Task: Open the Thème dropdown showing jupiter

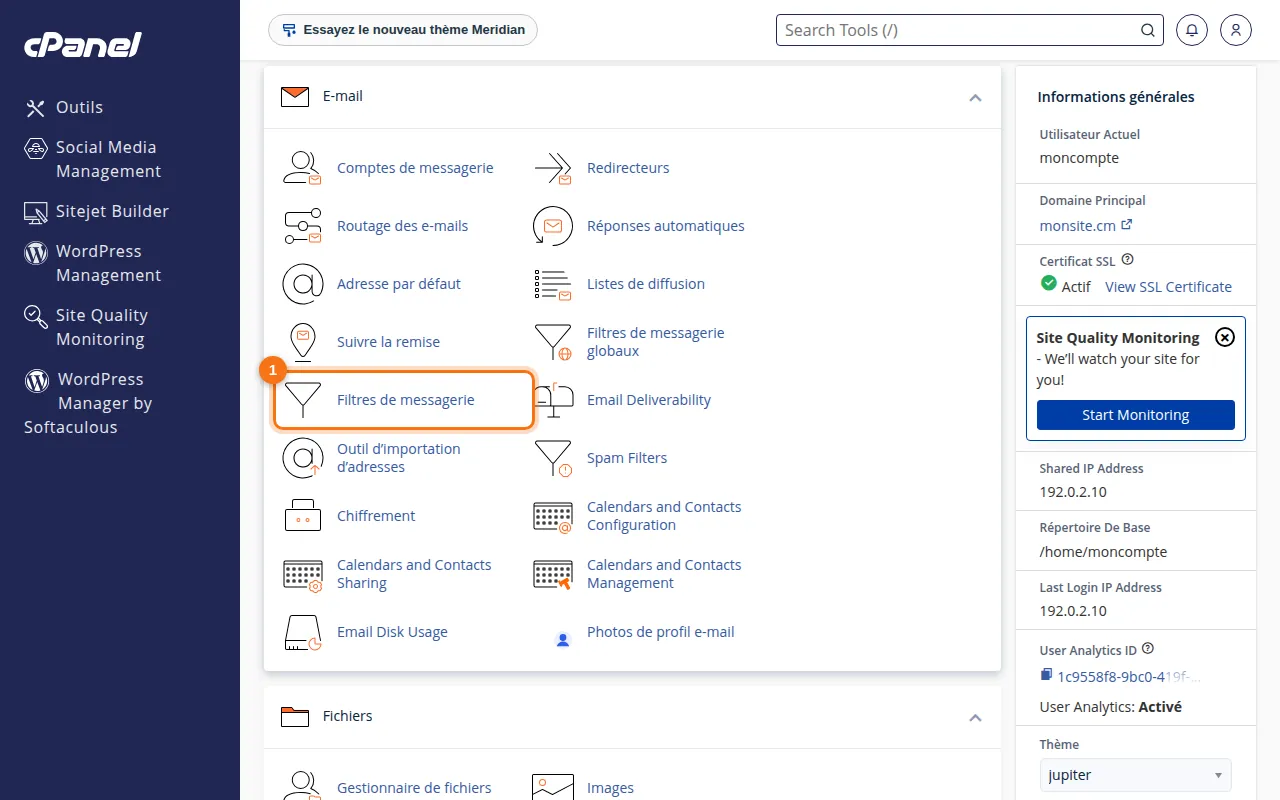Action: point(1136,775)
